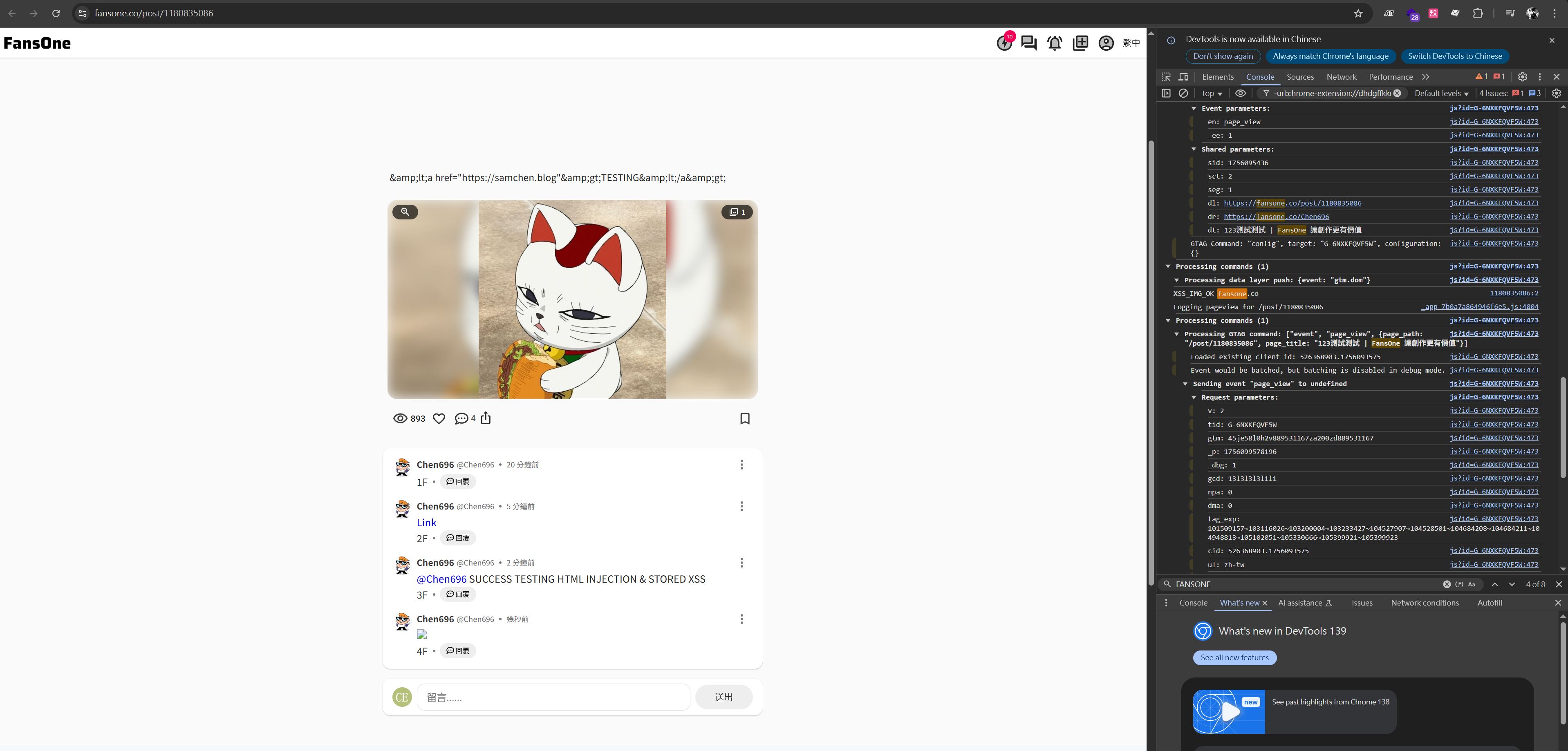The height and width of the screenshot is (751, 1568).
Task: Expand more DevTools tabs chevron
Action: point(1426,77)
